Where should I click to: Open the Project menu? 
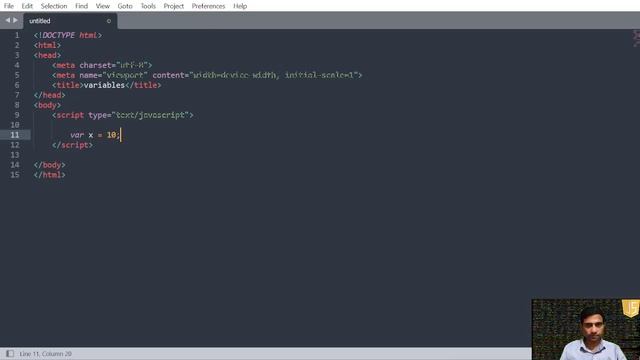[x=173, y=6]
